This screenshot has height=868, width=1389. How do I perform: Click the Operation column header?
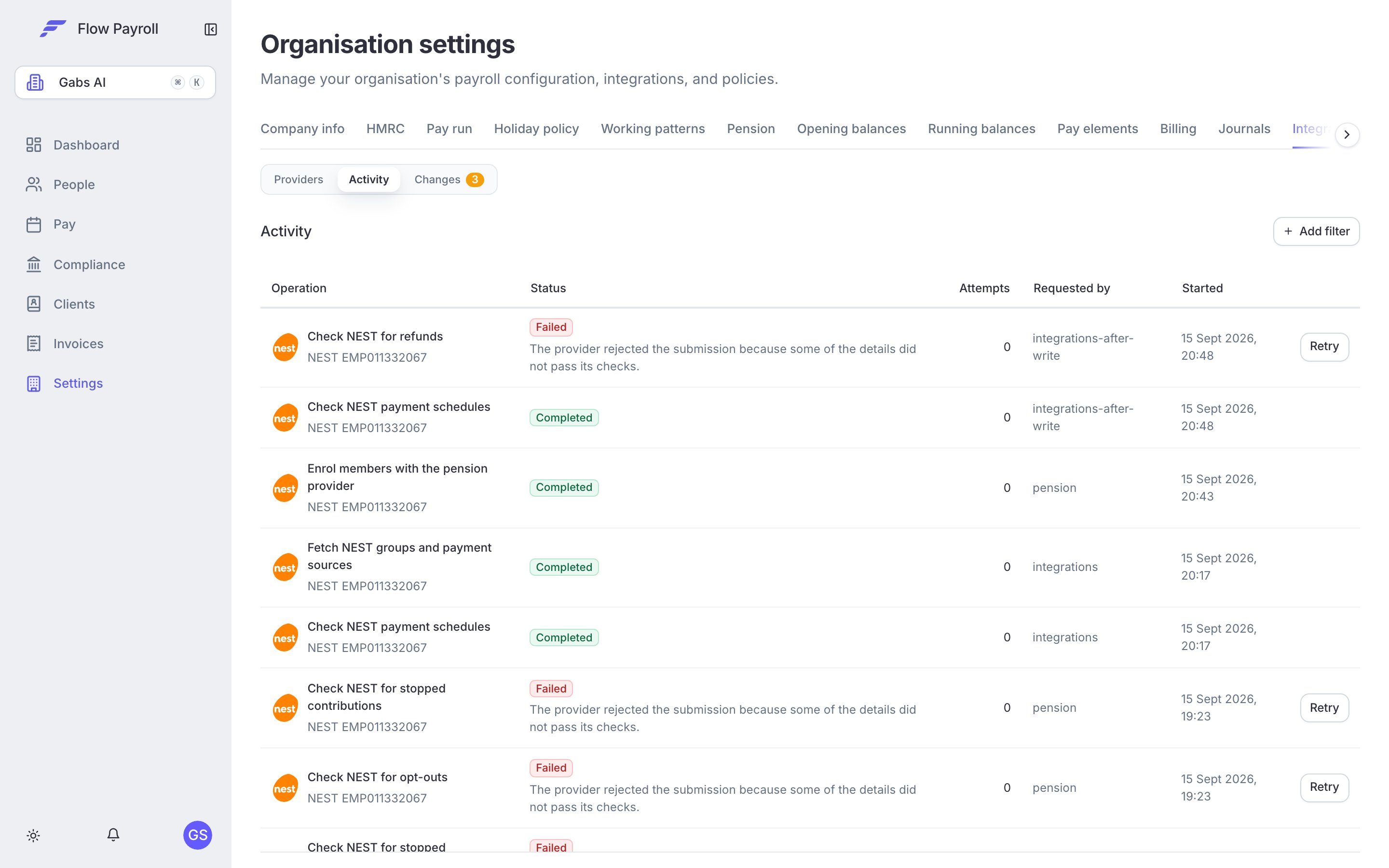click(x=299, y=288)
